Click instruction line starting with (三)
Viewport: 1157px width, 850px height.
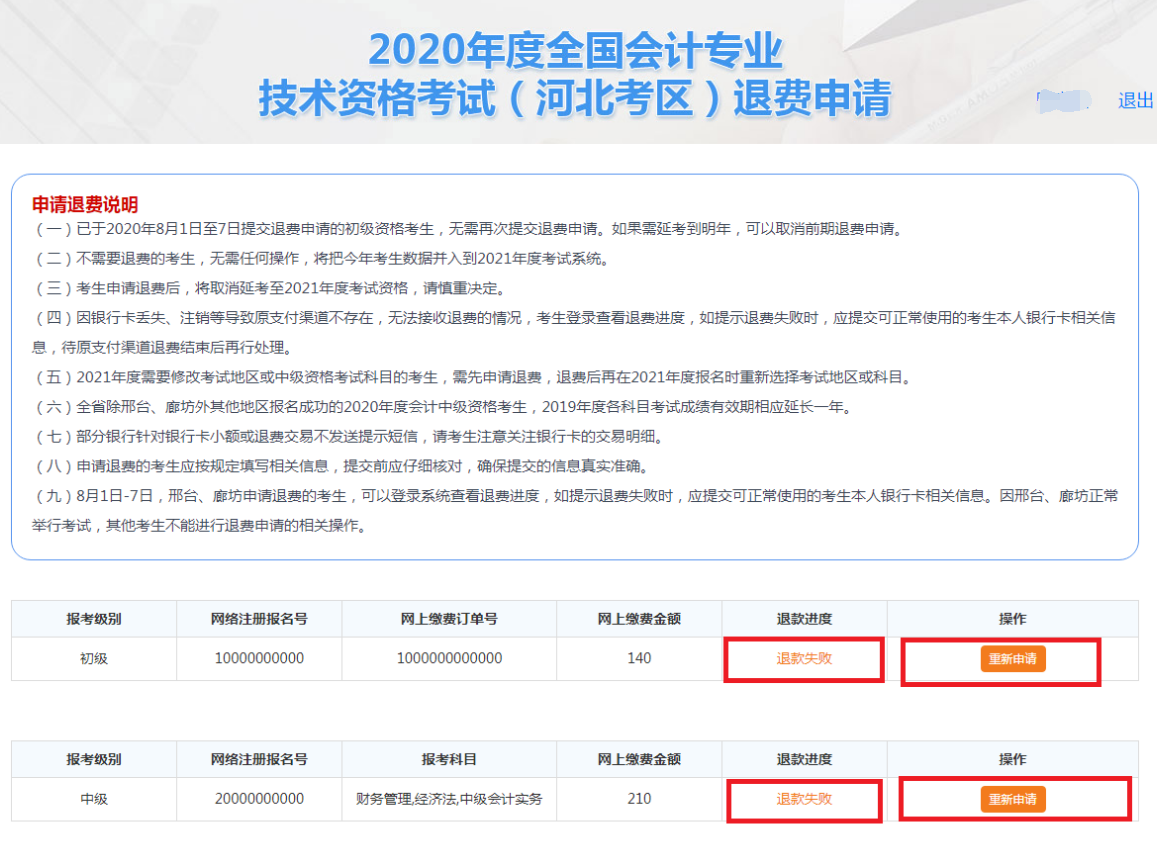(x=269, y=288)
